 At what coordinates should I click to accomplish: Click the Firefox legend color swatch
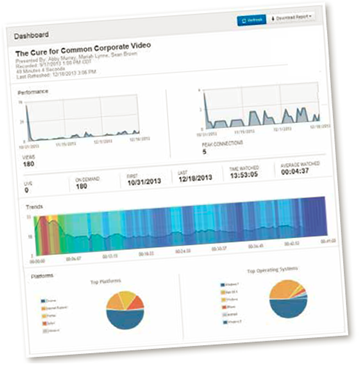44,316
